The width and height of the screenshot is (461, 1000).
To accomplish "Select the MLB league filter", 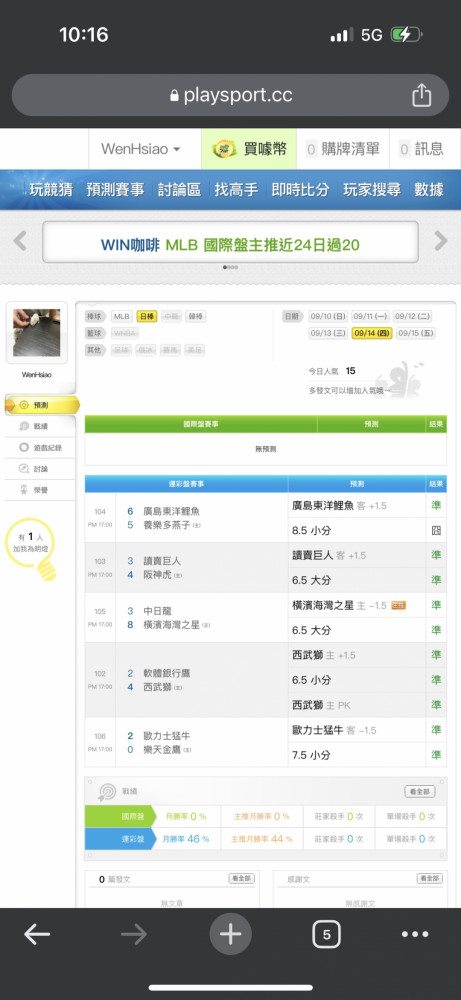I will [x=121, y=316].
